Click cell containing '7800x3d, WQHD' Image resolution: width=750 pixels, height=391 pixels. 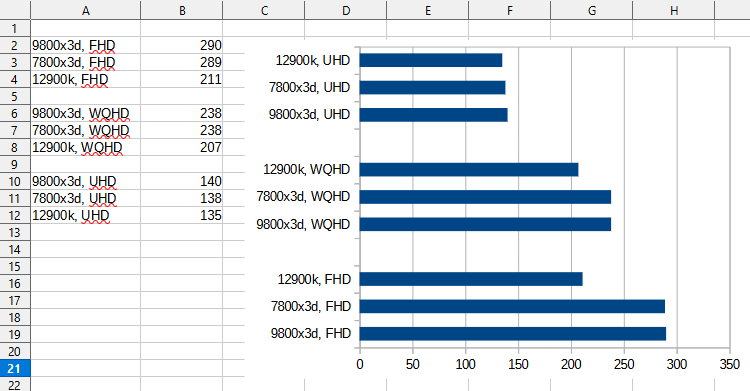pos(86,130)
